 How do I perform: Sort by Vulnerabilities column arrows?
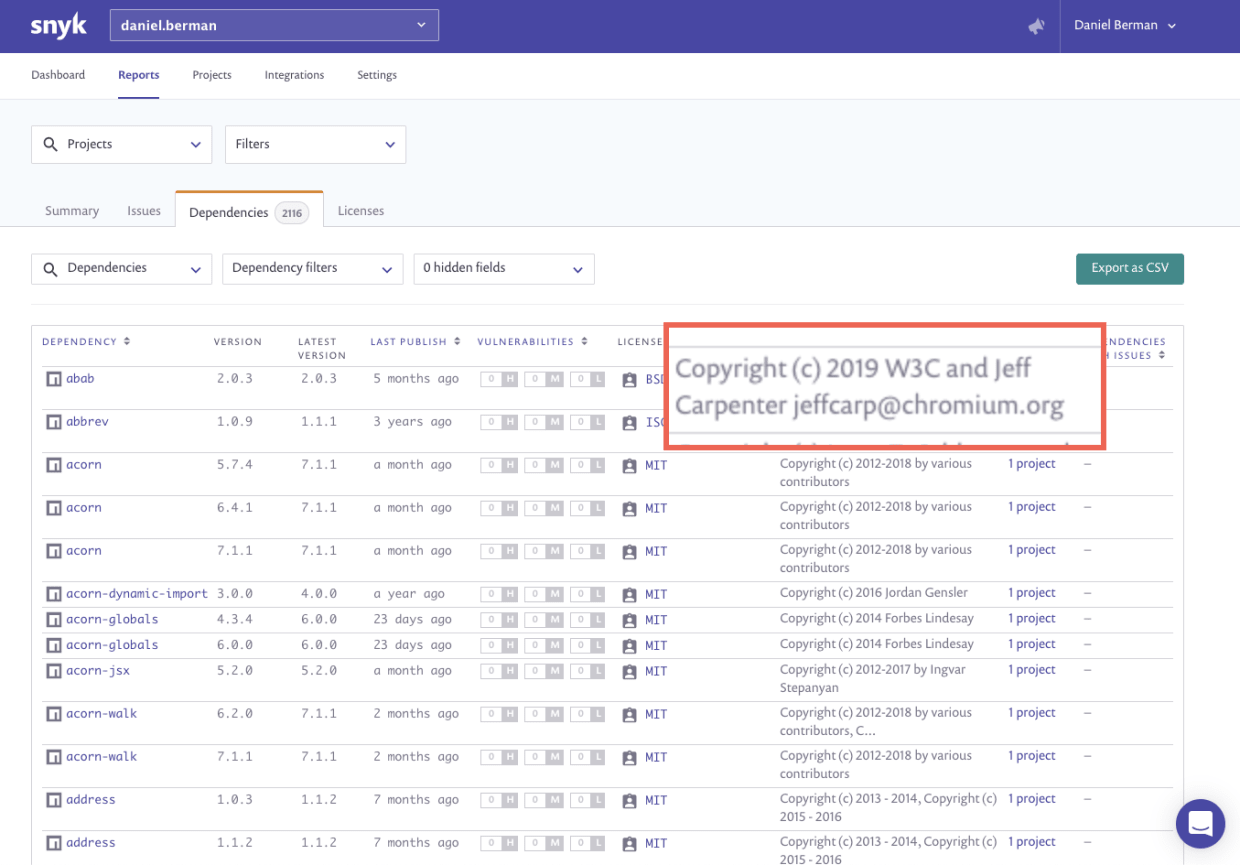584,342
